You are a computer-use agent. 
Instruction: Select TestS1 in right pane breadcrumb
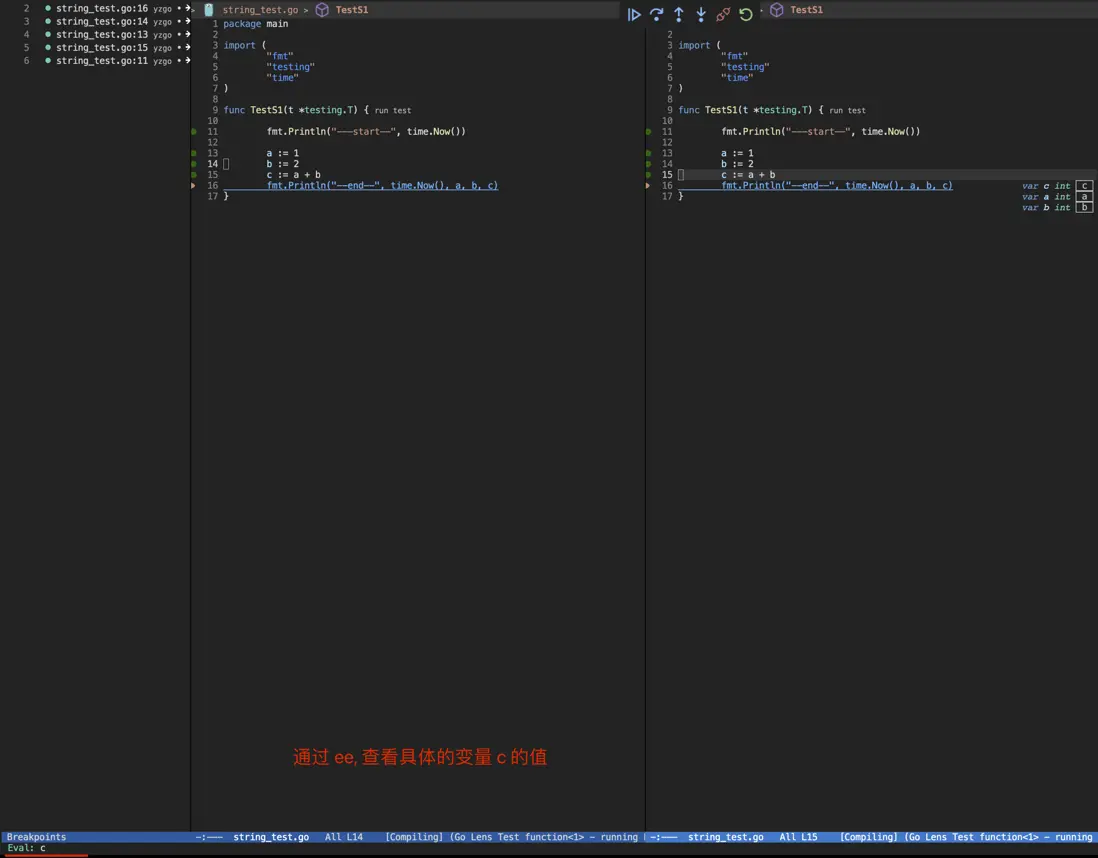click(x=807, y=10)
